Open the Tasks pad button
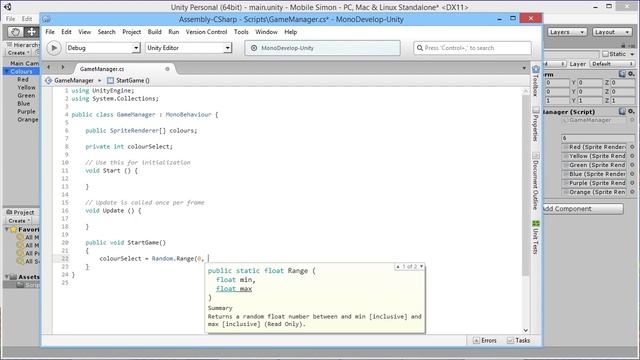The height and width of the screenshot is (360, 640). tap(518, 340)
